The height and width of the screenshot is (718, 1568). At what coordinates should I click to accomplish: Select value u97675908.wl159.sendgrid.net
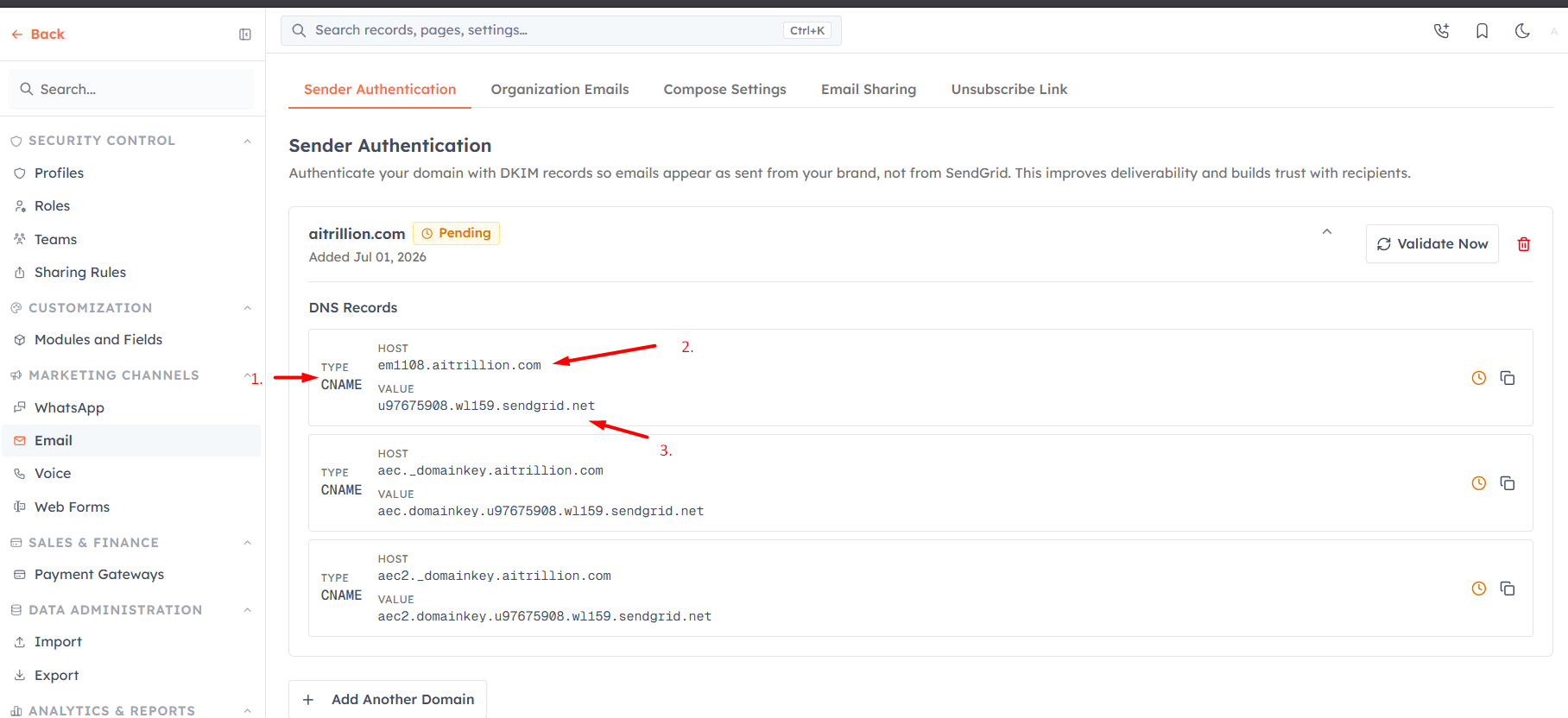(486, 406)
